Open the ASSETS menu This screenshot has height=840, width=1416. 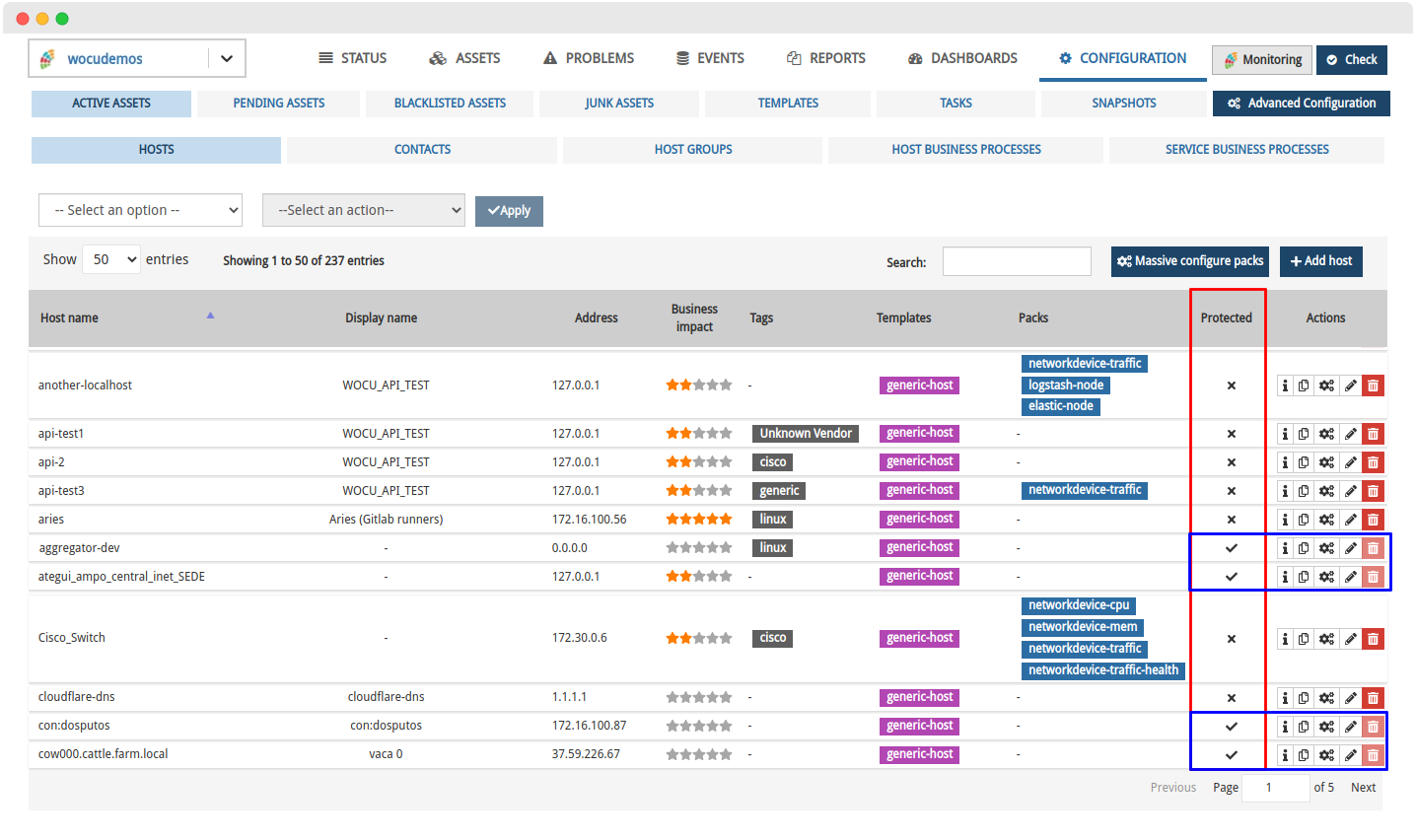click(465, 58)
